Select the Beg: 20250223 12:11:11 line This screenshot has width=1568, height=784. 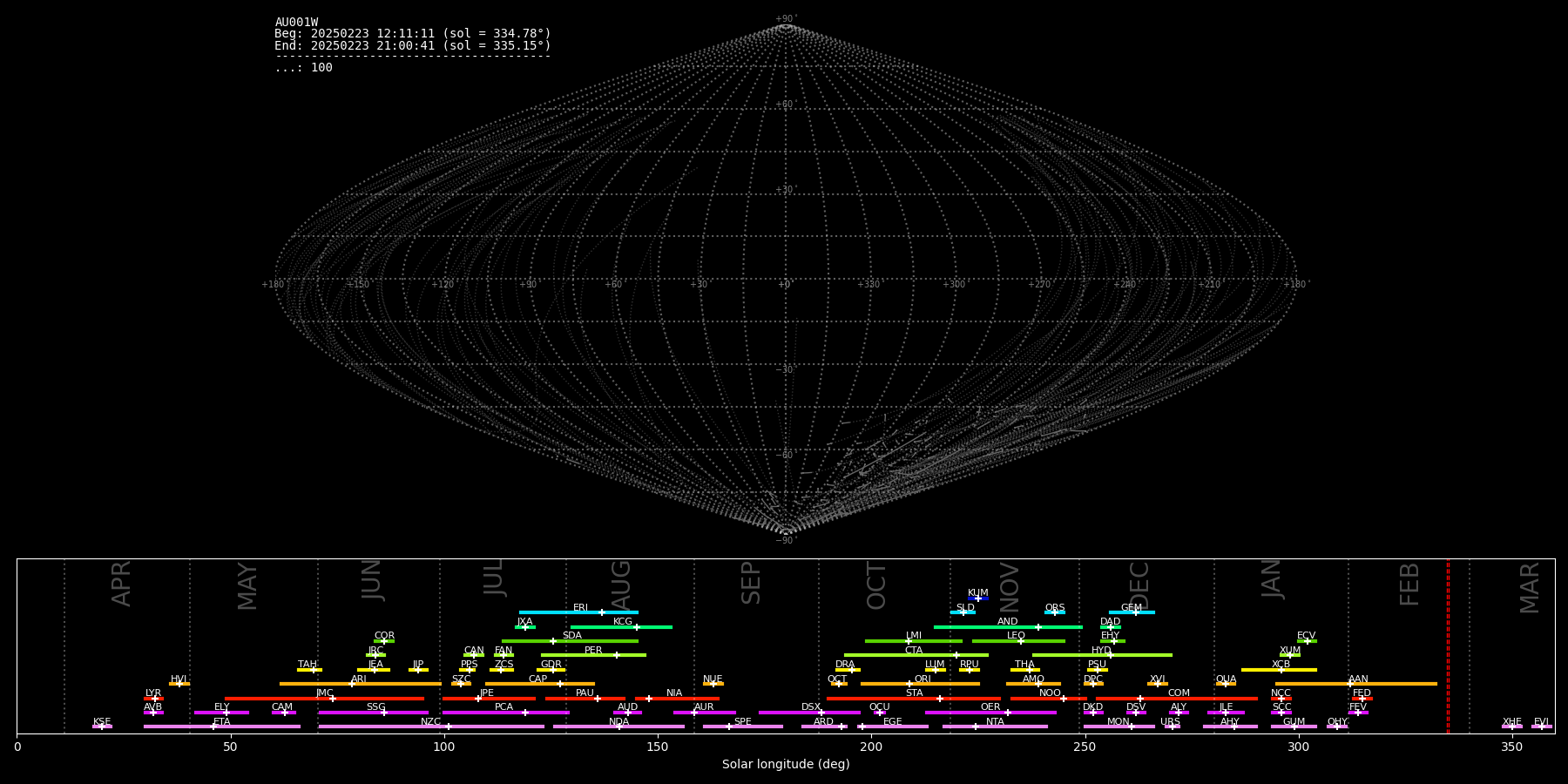click(413, 34)
